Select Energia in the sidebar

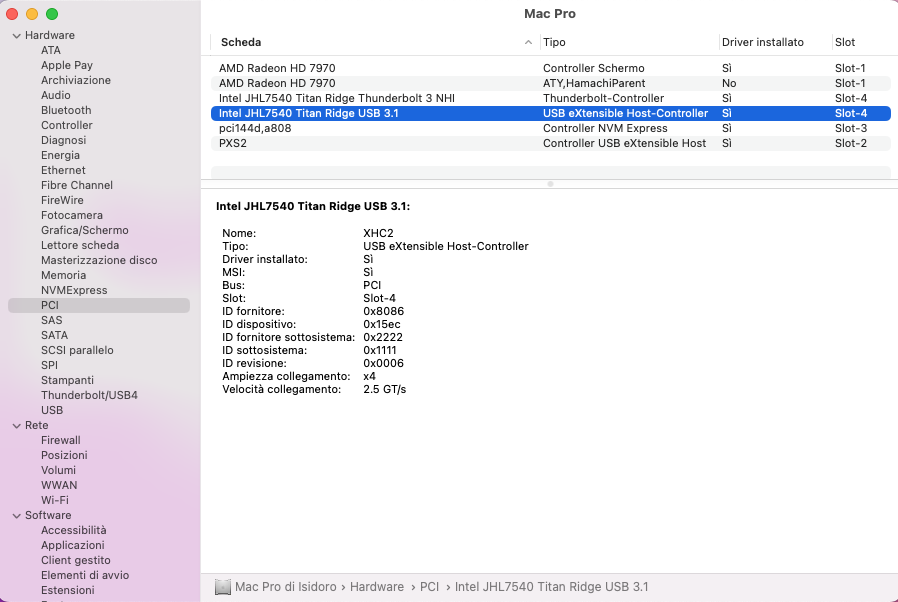(60, 155)
